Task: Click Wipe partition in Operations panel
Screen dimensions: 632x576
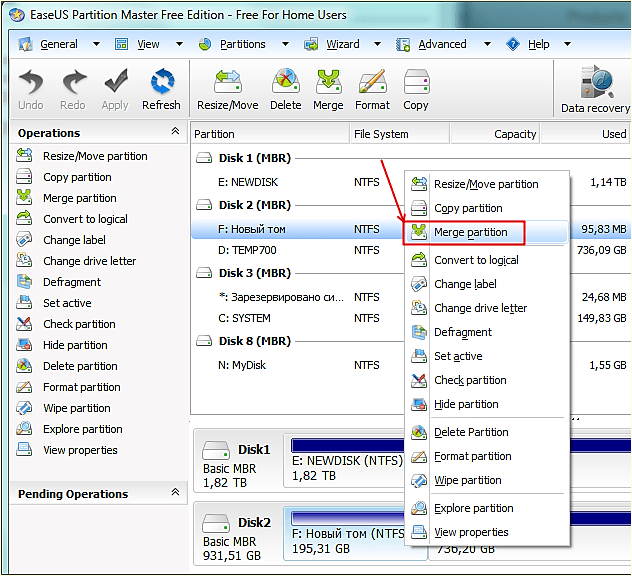Action: point(63,408)
